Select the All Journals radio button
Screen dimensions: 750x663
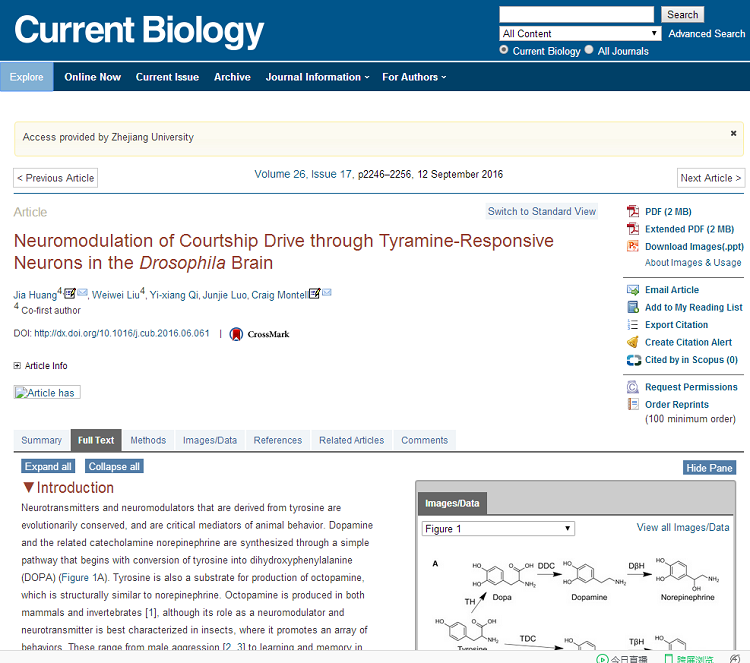(x=589, y=51)
